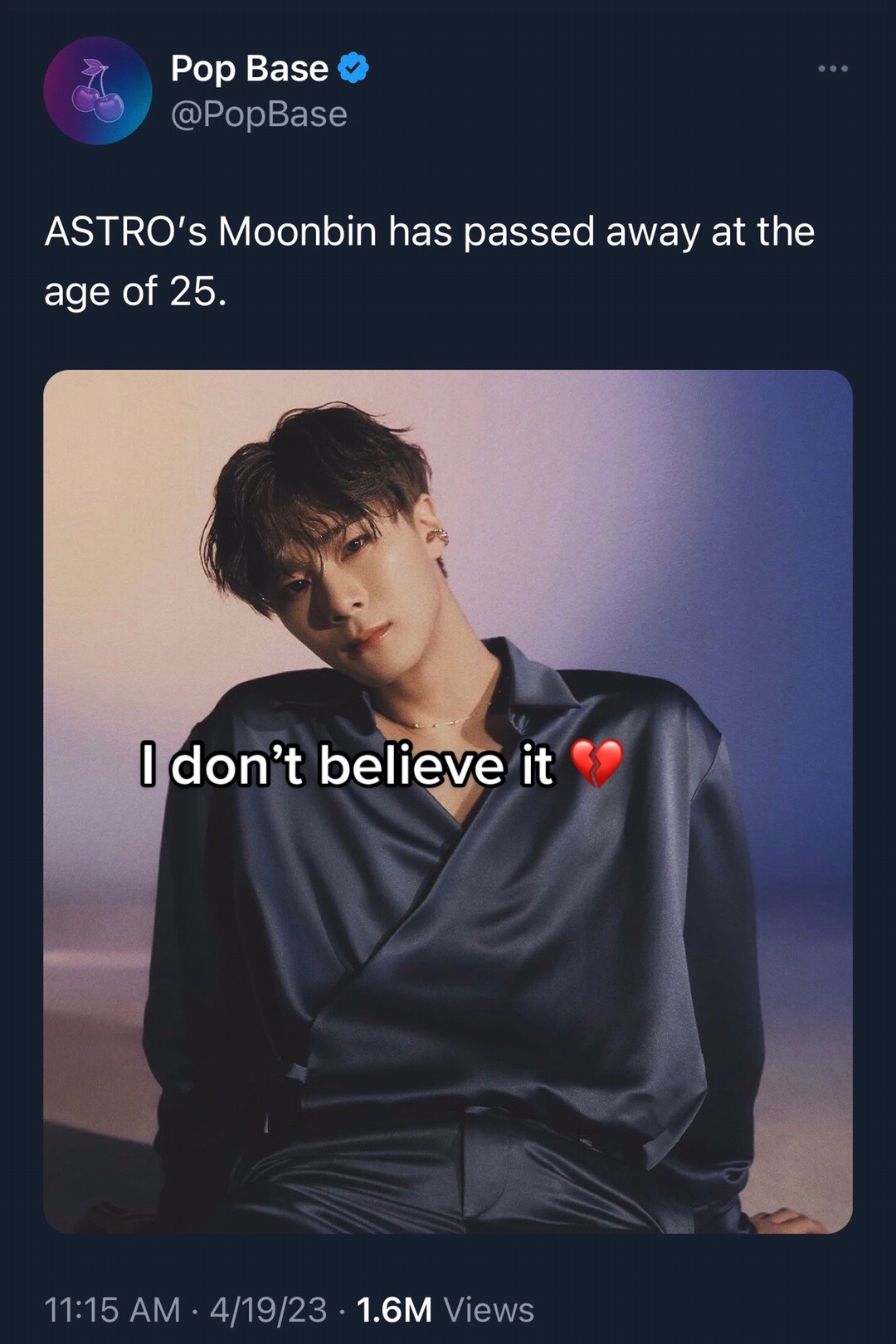Click the Views label

(x=489, y=1310)
